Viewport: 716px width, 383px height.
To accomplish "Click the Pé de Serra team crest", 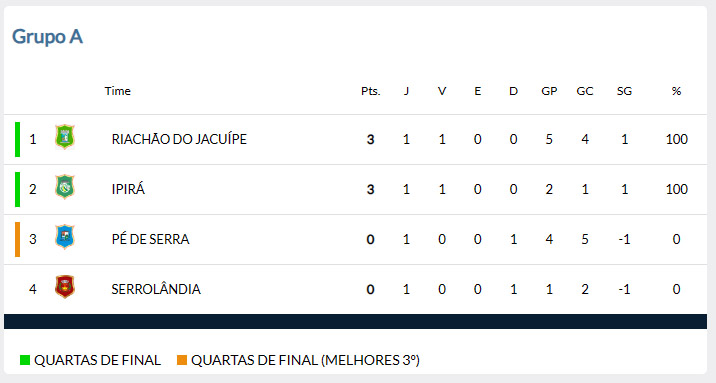I will click(x=64, y=237).
